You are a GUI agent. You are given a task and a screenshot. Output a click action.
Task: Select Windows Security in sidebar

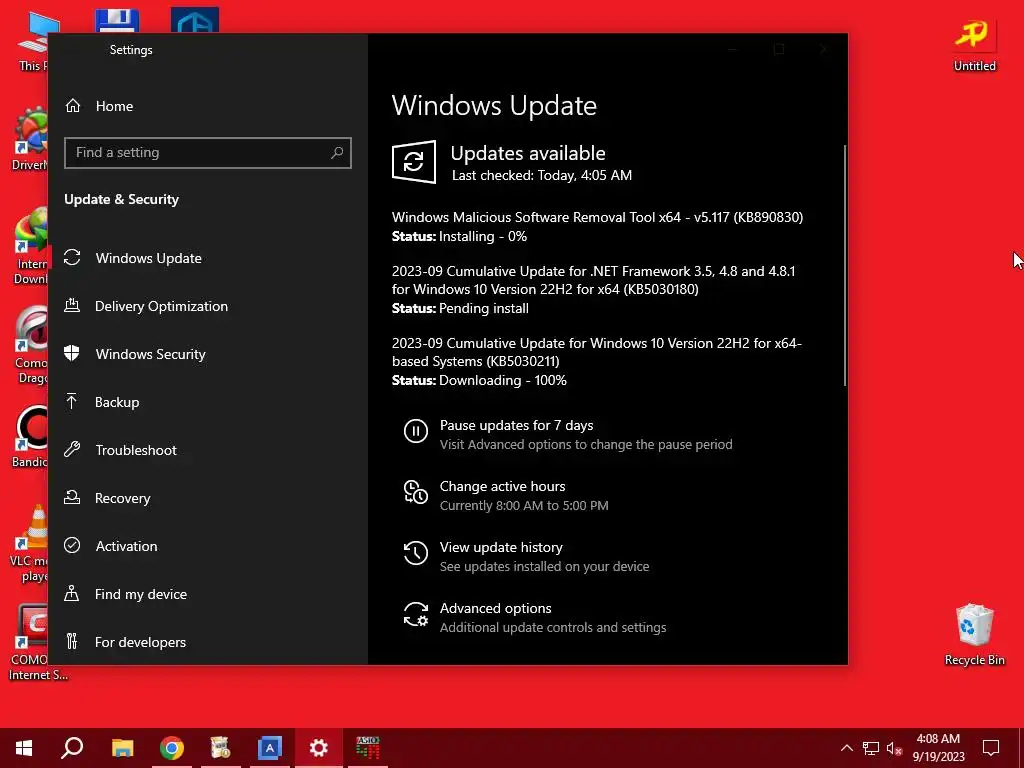(x=208, y=354)
